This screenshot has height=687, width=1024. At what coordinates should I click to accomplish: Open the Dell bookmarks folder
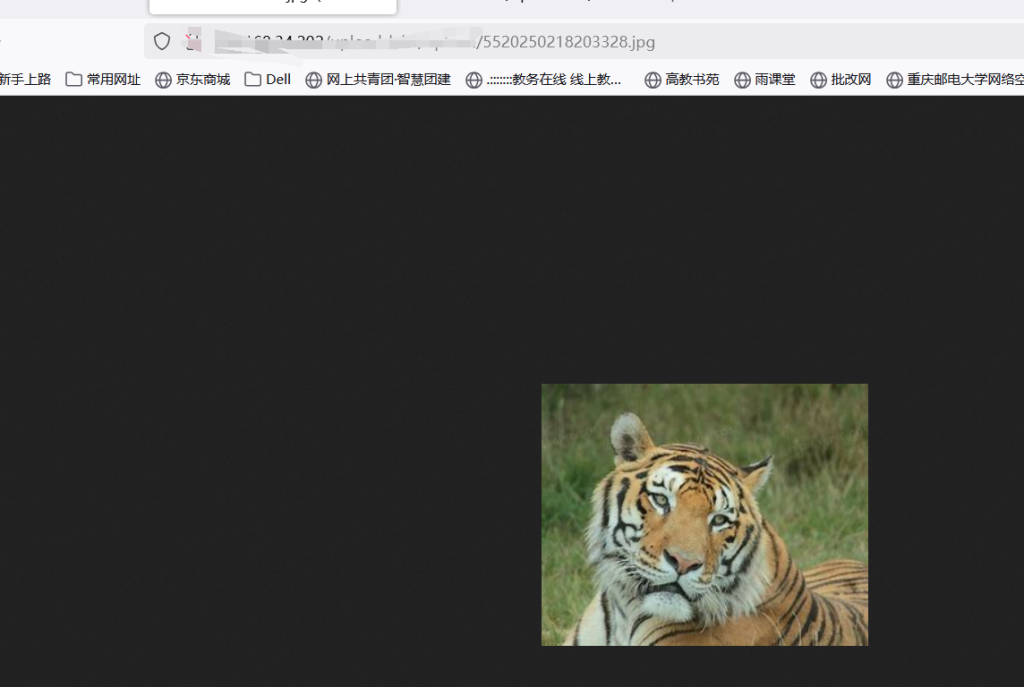(x=268, y=80)
